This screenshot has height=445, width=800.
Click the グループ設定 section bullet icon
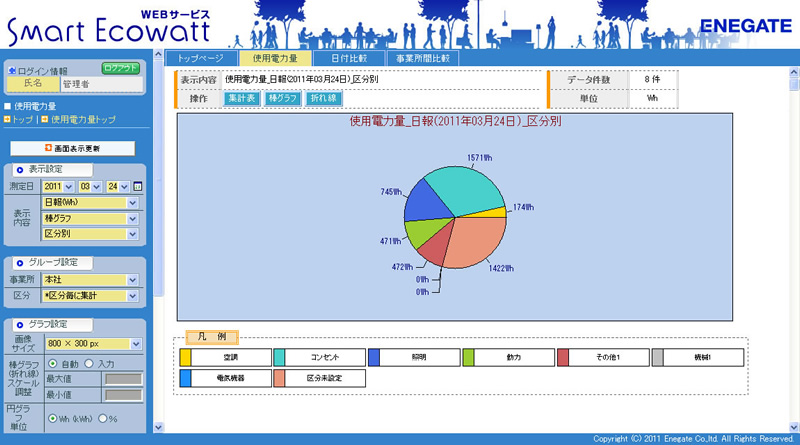click(x=19, y=263)
